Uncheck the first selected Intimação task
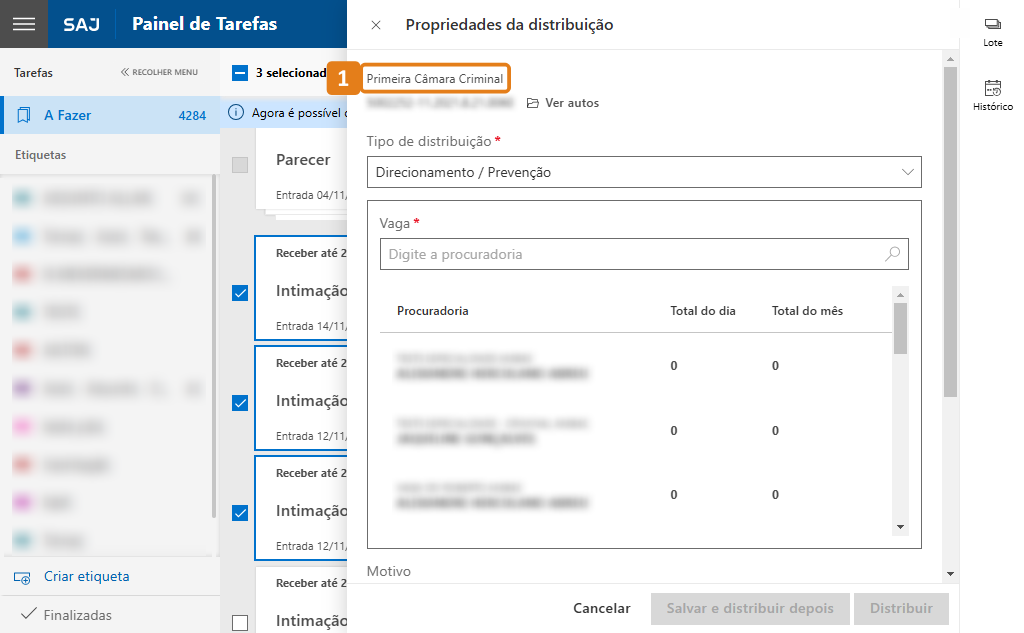1024x633 pixels. point(239,293)
